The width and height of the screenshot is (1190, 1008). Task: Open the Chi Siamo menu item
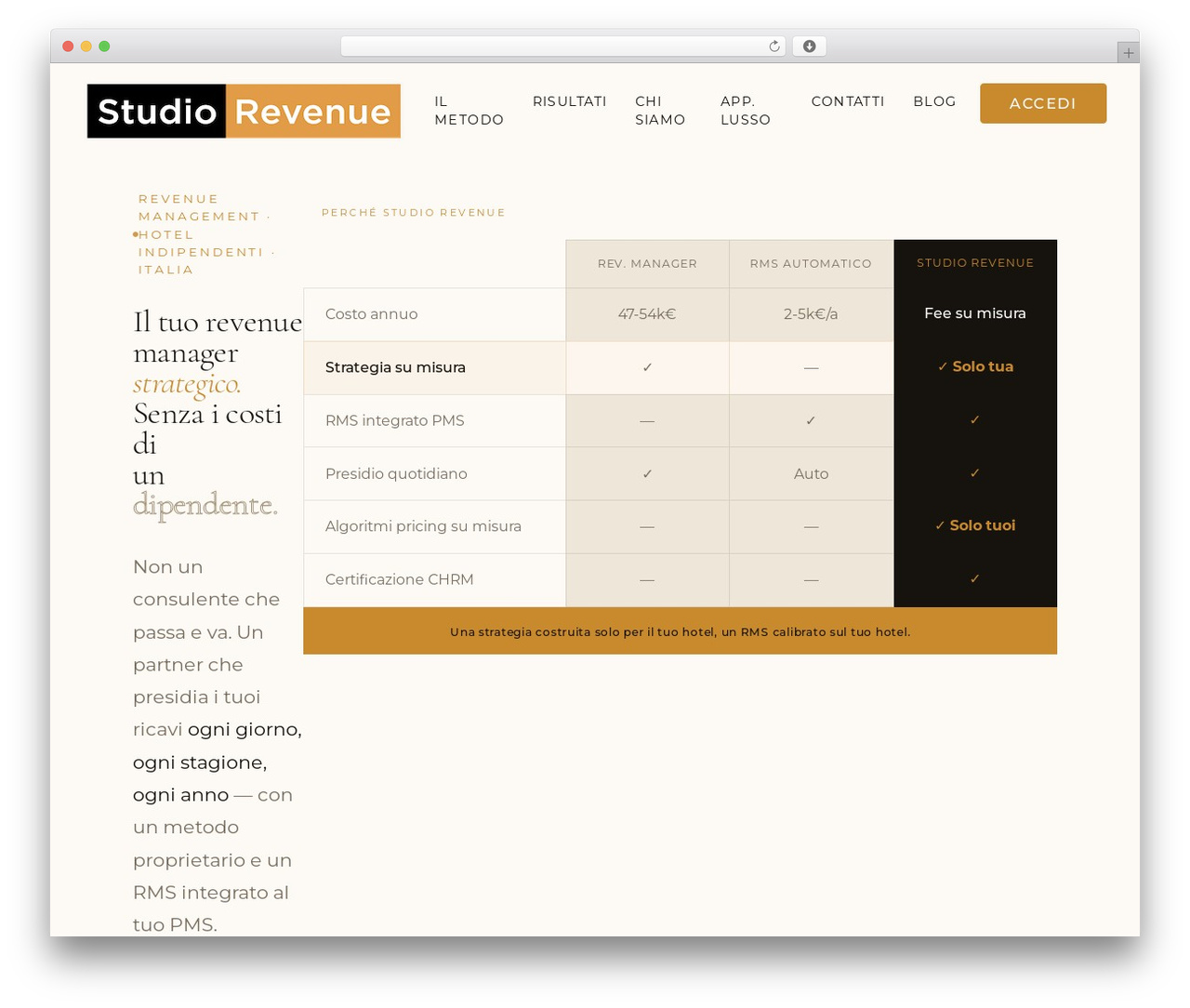click(660, 111)
